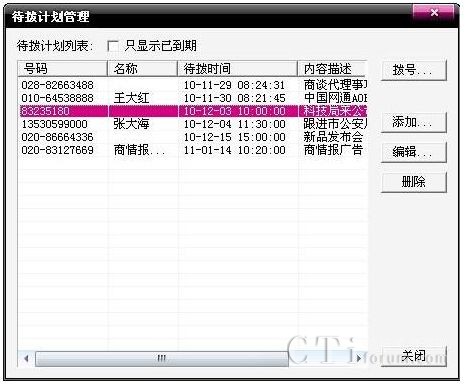Enable the 只显示已到期 checkbox
The image size is (465, 384).
113,46
